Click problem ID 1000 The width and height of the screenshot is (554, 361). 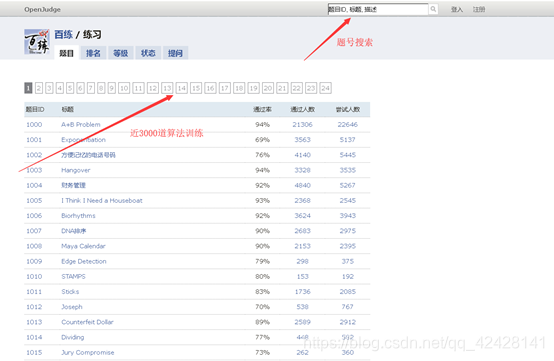pos(34,125)
